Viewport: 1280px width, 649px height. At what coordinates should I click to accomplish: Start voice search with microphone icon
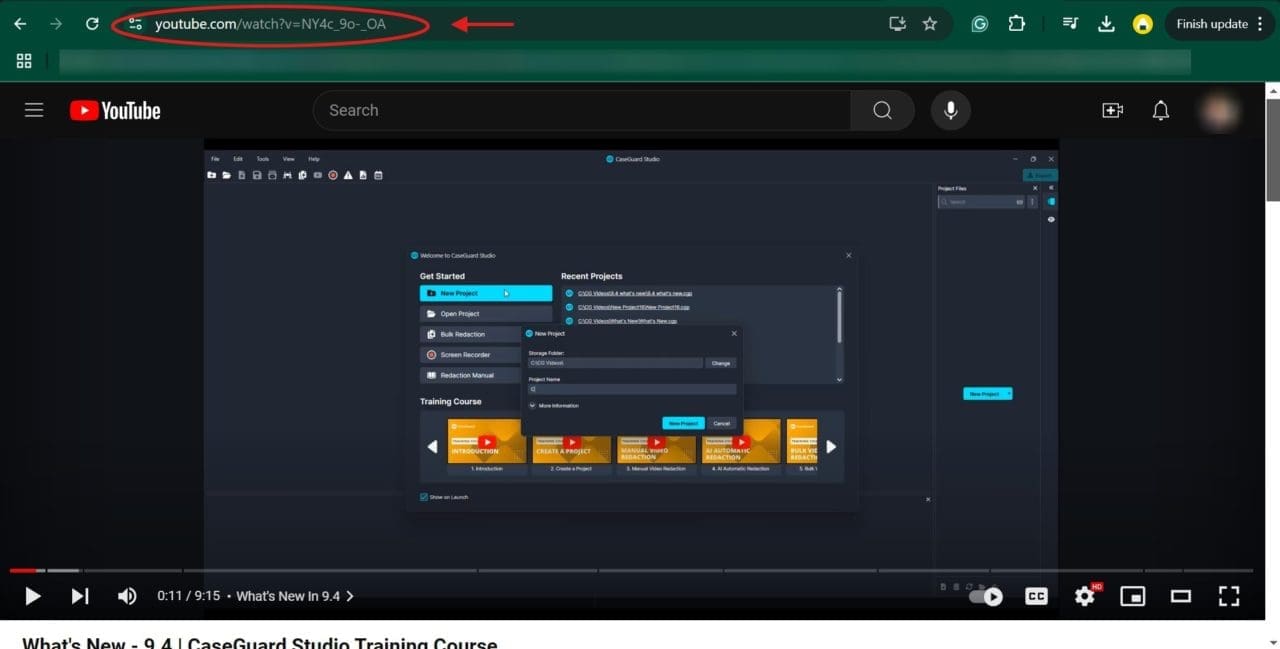[950, 111]
